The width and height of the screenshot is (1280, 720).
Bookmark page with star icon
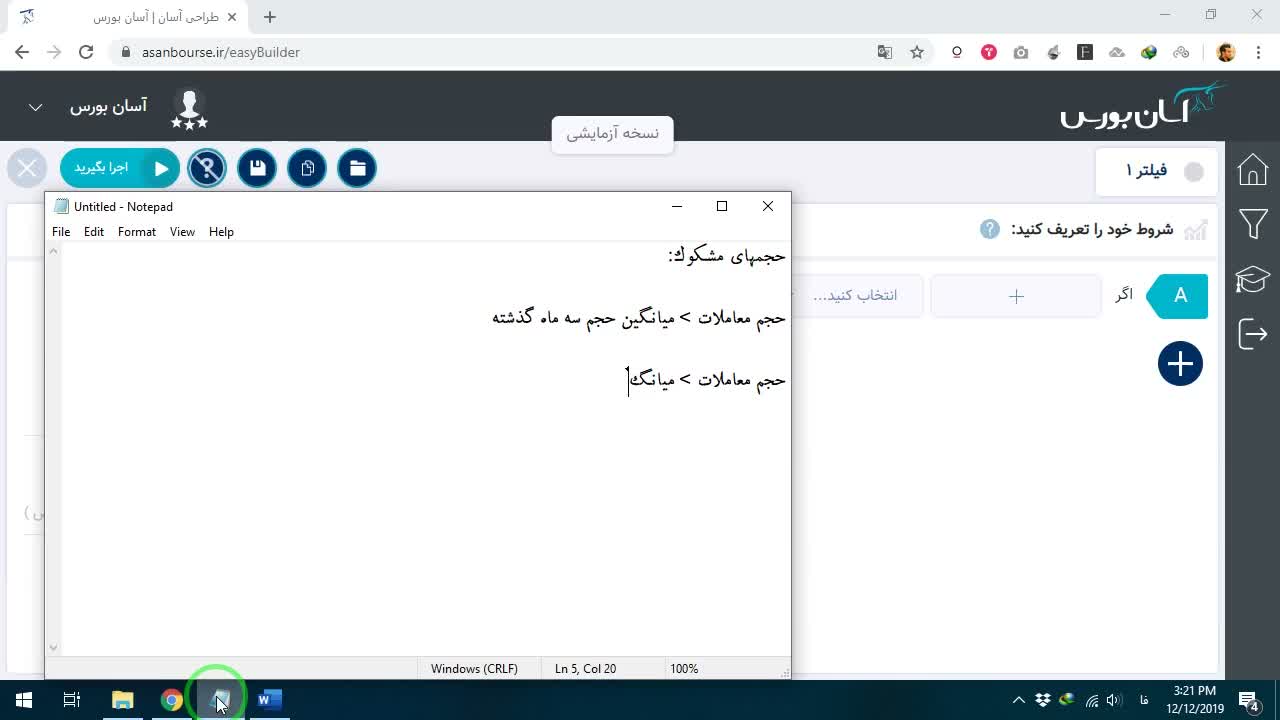917,52
